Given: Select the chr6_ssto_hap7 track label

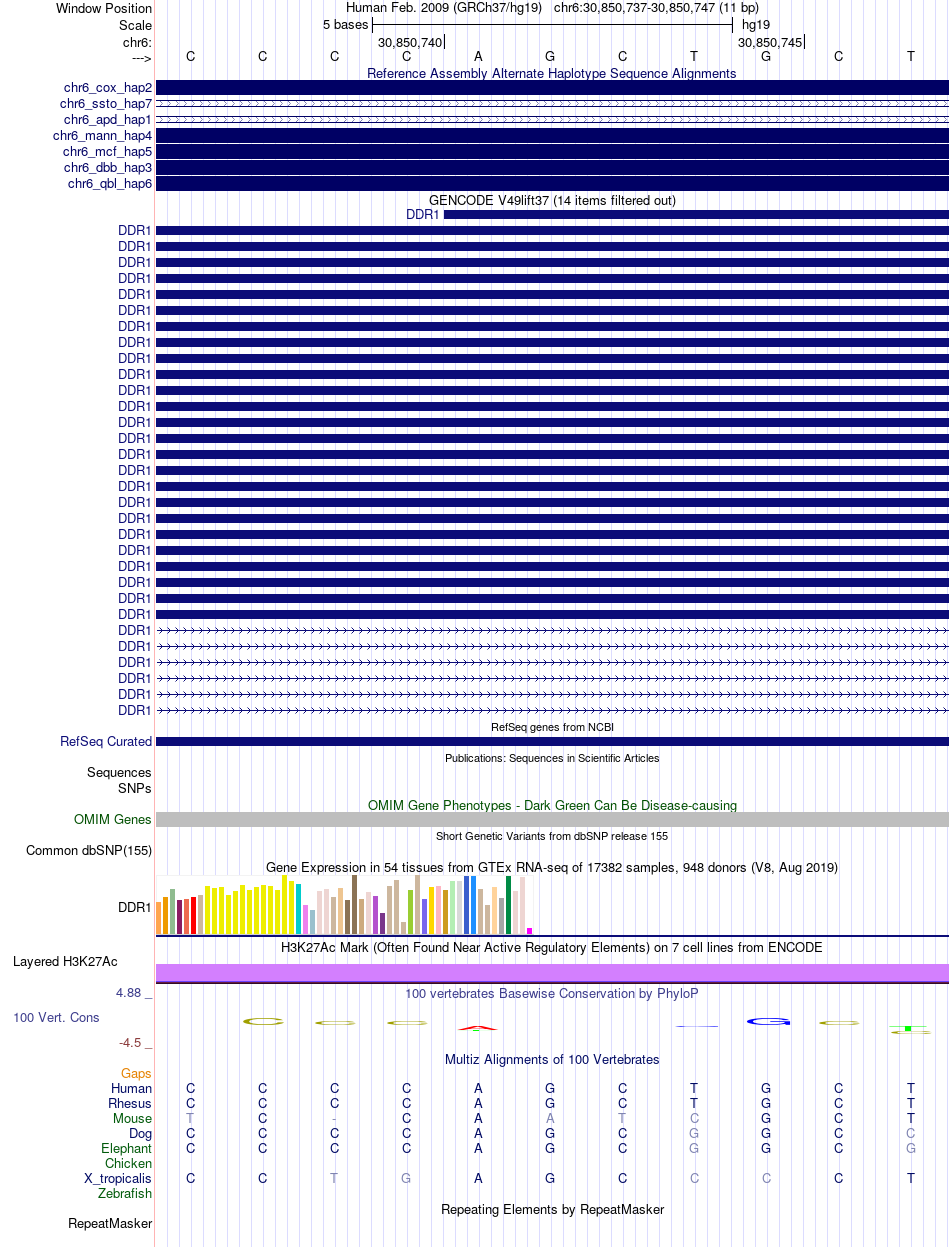Looking at the screenshot, I should (x=106, y=104).
